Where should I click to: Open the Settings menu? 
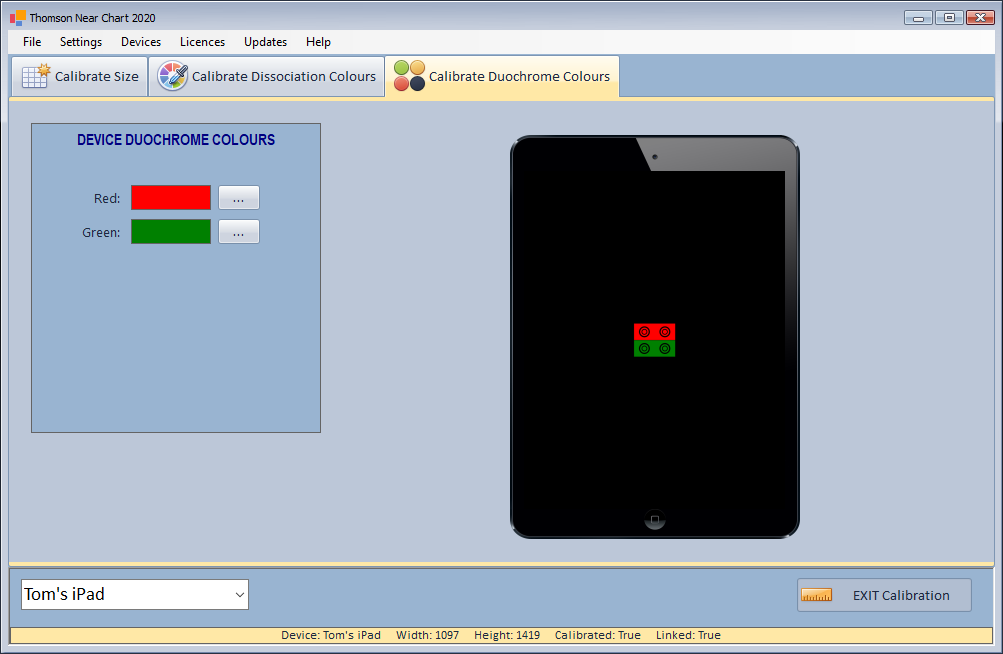pyautogui.click(x=81, y=42)
